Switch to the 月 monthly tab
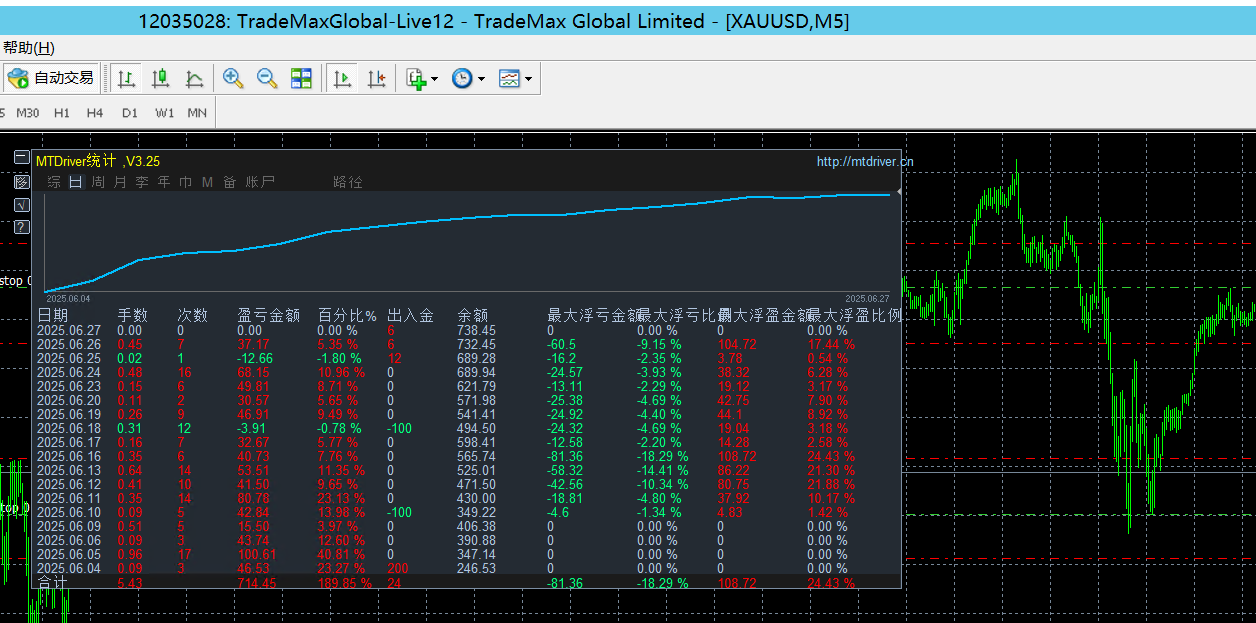1256x623 pixels. coord(120,182)
